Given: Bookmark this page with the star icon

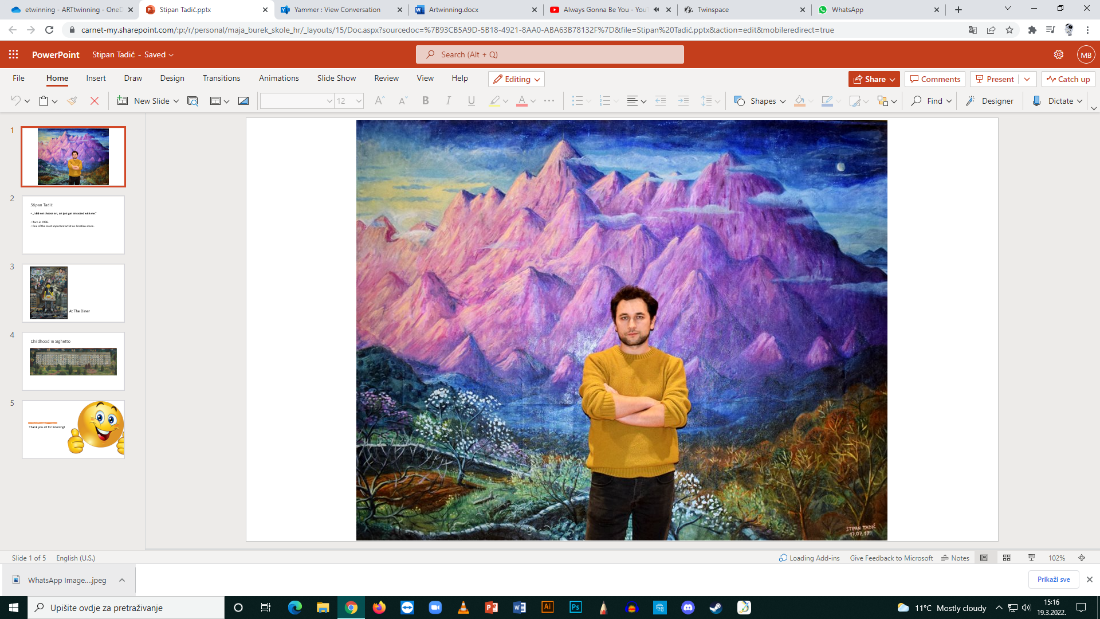Looking at the screenshot, I should point(1010,30).
